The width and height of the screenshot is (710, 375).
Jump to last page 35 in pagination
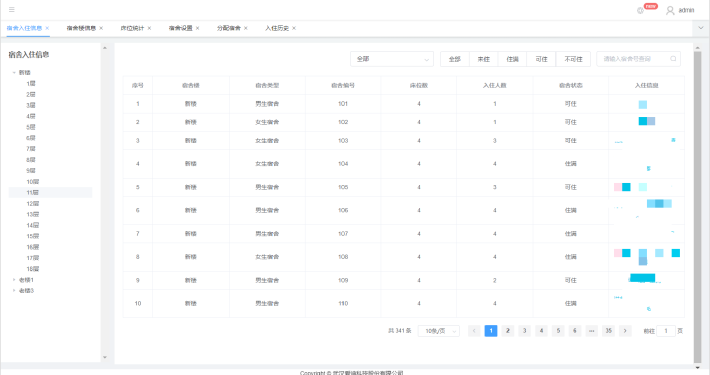[609, 331]
